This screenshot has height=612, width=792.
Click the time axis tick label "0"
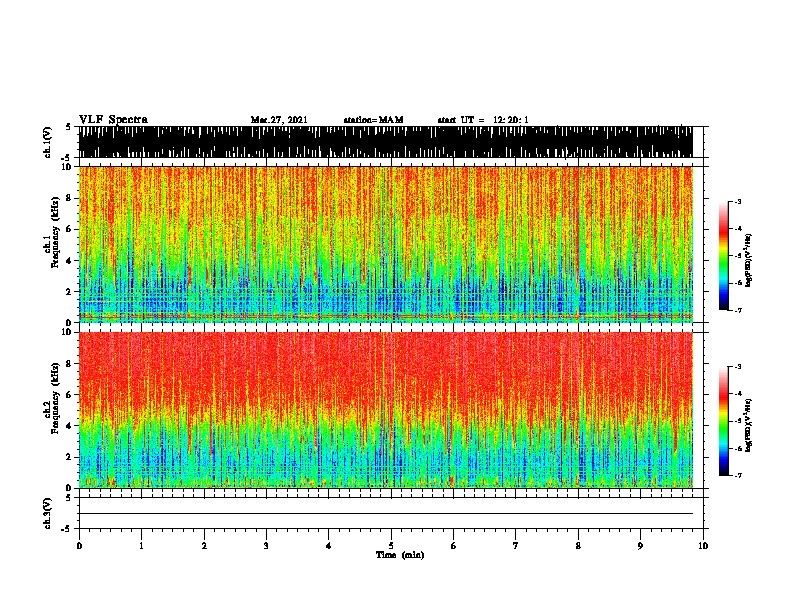tap(79, 546)
